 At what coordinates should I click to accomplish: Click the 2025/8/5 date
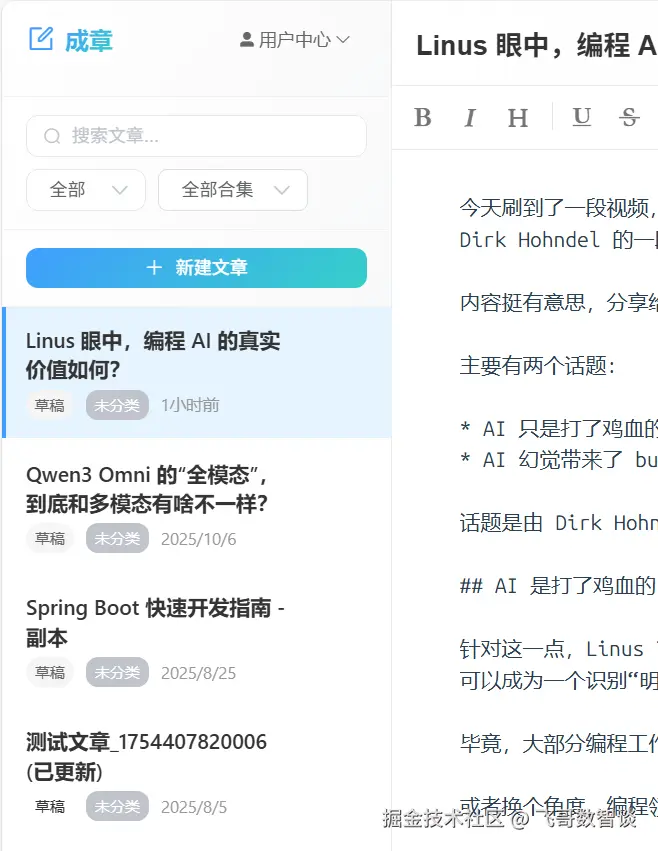194,807
